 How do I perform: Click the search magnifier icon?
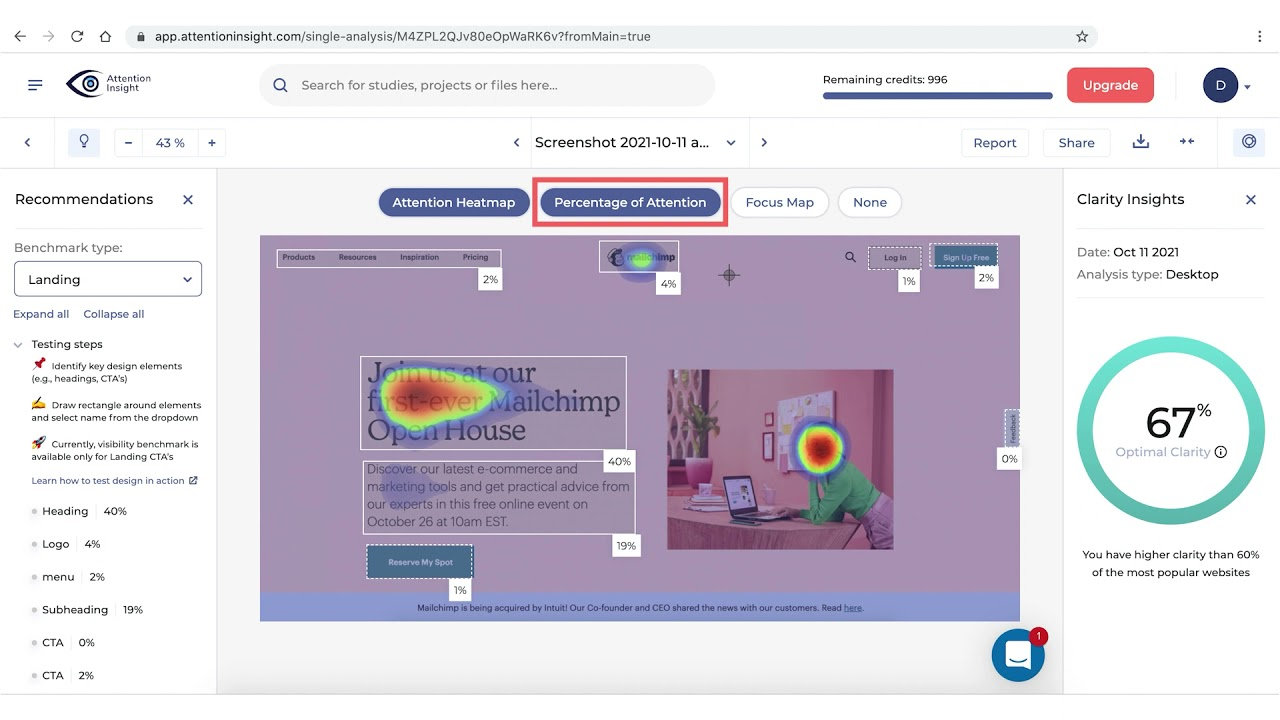pos(281,85)
